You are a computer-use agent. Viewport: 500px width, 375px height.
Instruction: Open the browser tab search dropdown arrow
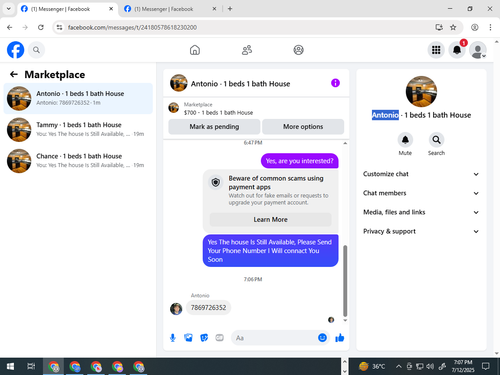pyautogui.click(x=9, y=9)
